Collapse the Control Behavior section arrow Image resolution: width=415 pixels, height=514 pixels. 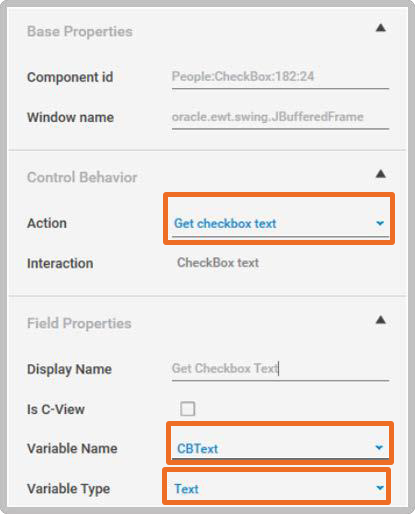pos(381,174)
